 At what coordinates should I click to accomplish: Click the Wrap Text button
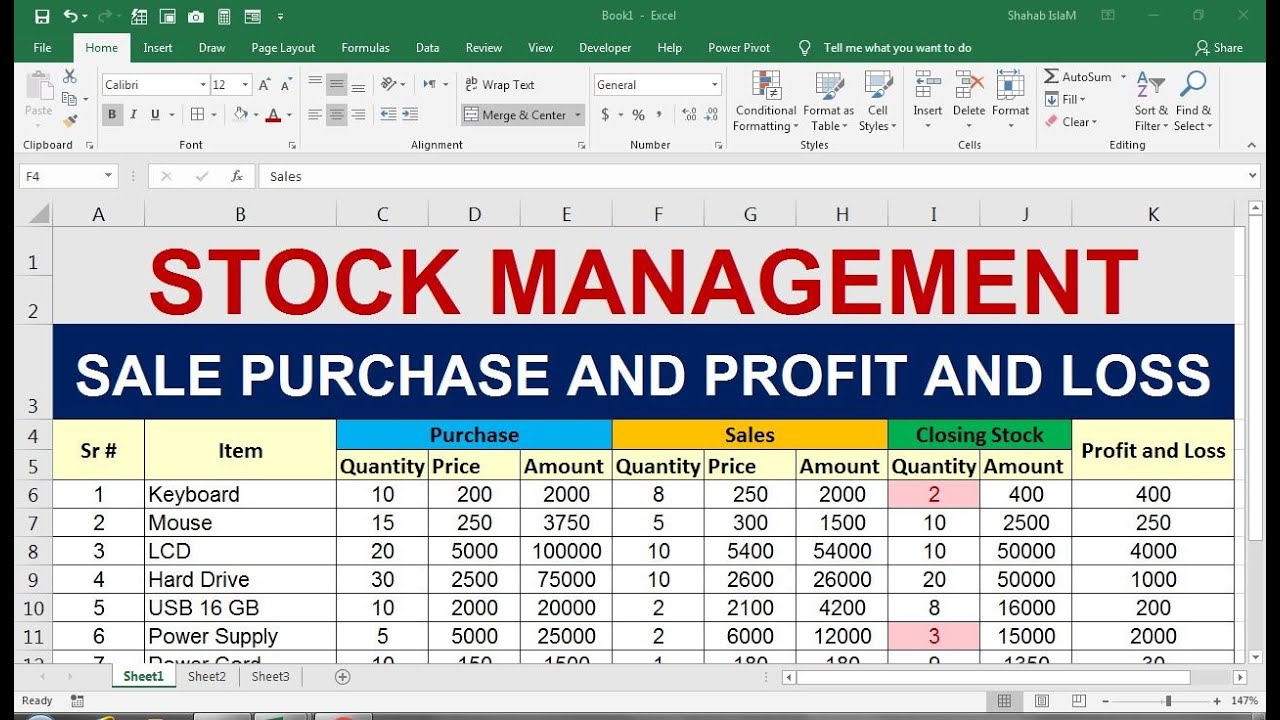pyautogui.click(x=500, y=85)
